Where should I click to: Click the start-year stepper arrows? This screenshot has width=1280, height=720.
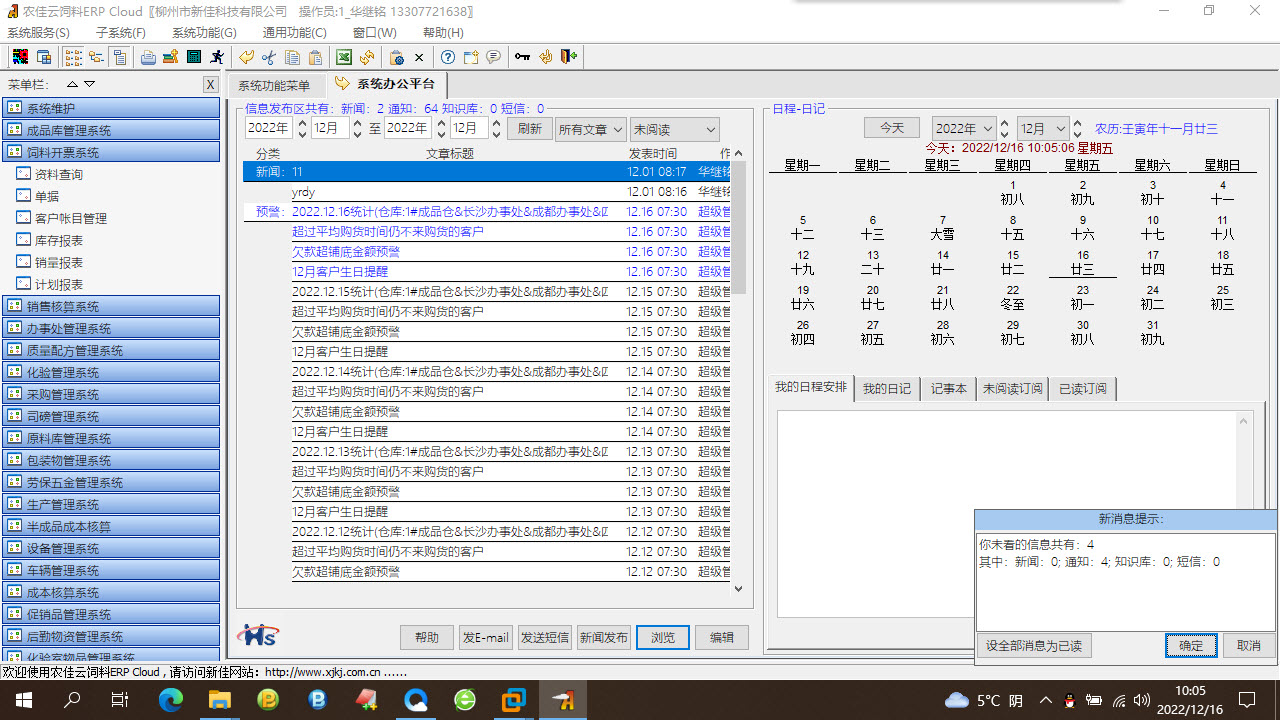tap(301, 128)
